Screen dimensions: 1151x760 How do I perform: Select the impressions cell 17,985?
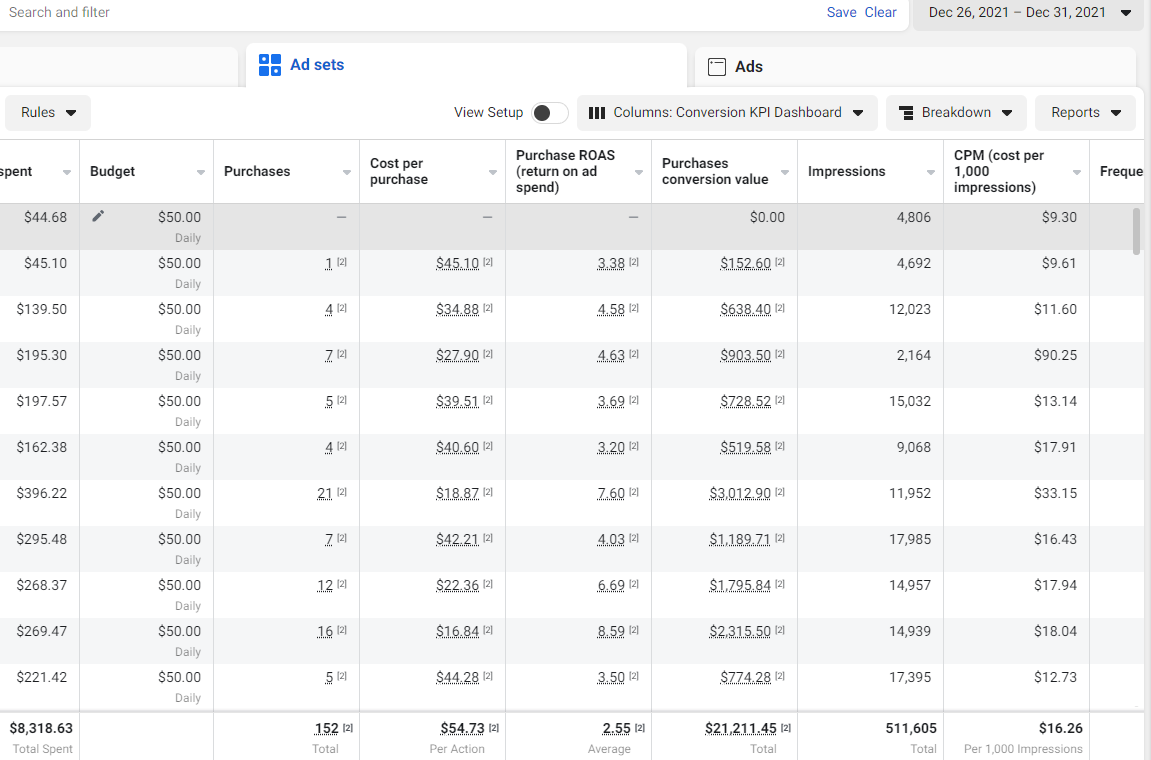click(909, 540)
